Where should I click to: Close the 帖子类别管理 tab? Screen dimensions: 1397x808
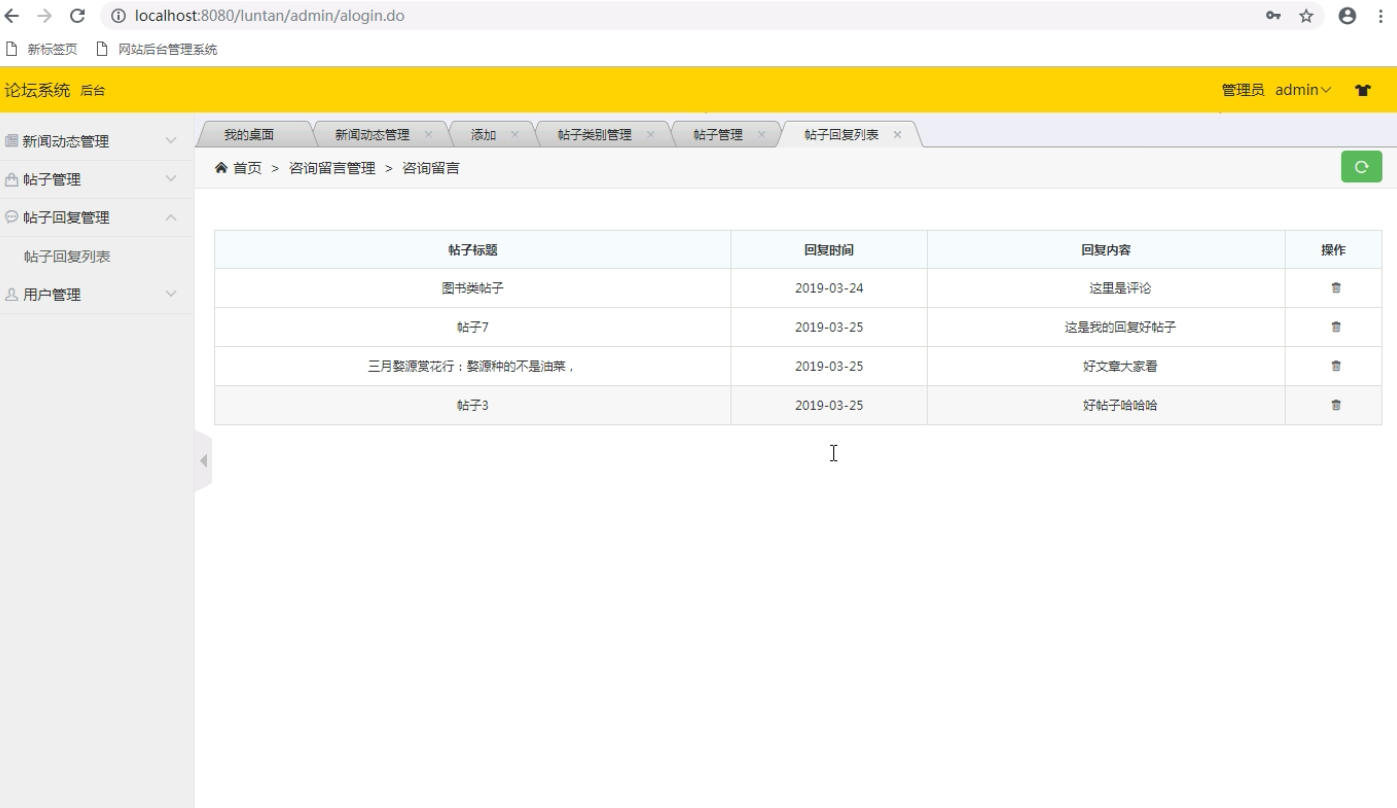(x=650, y=134)
